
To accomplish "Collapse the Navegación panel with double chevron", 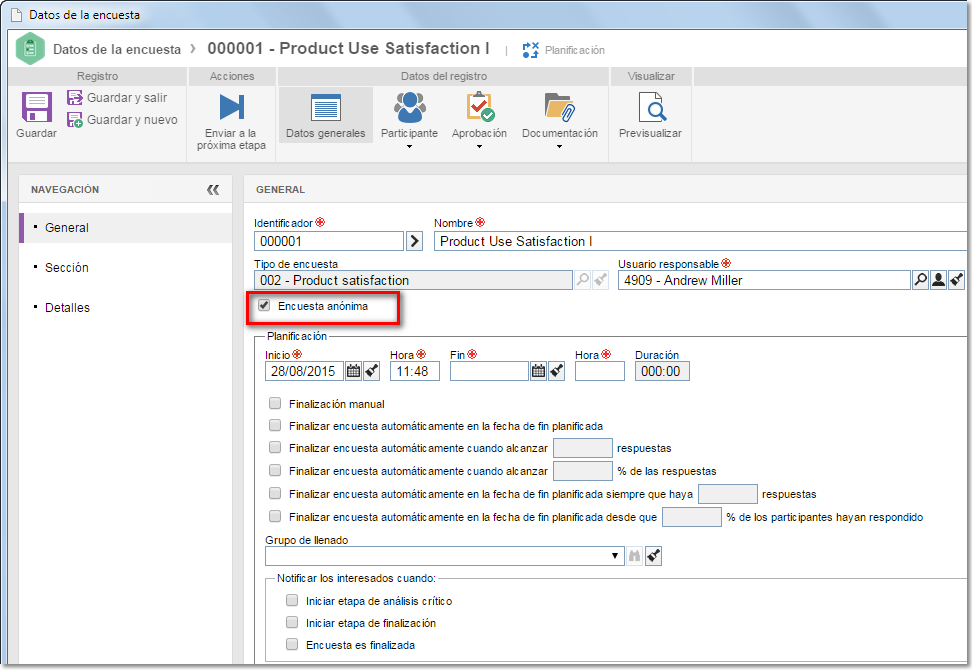I will [x=213, y=190].
